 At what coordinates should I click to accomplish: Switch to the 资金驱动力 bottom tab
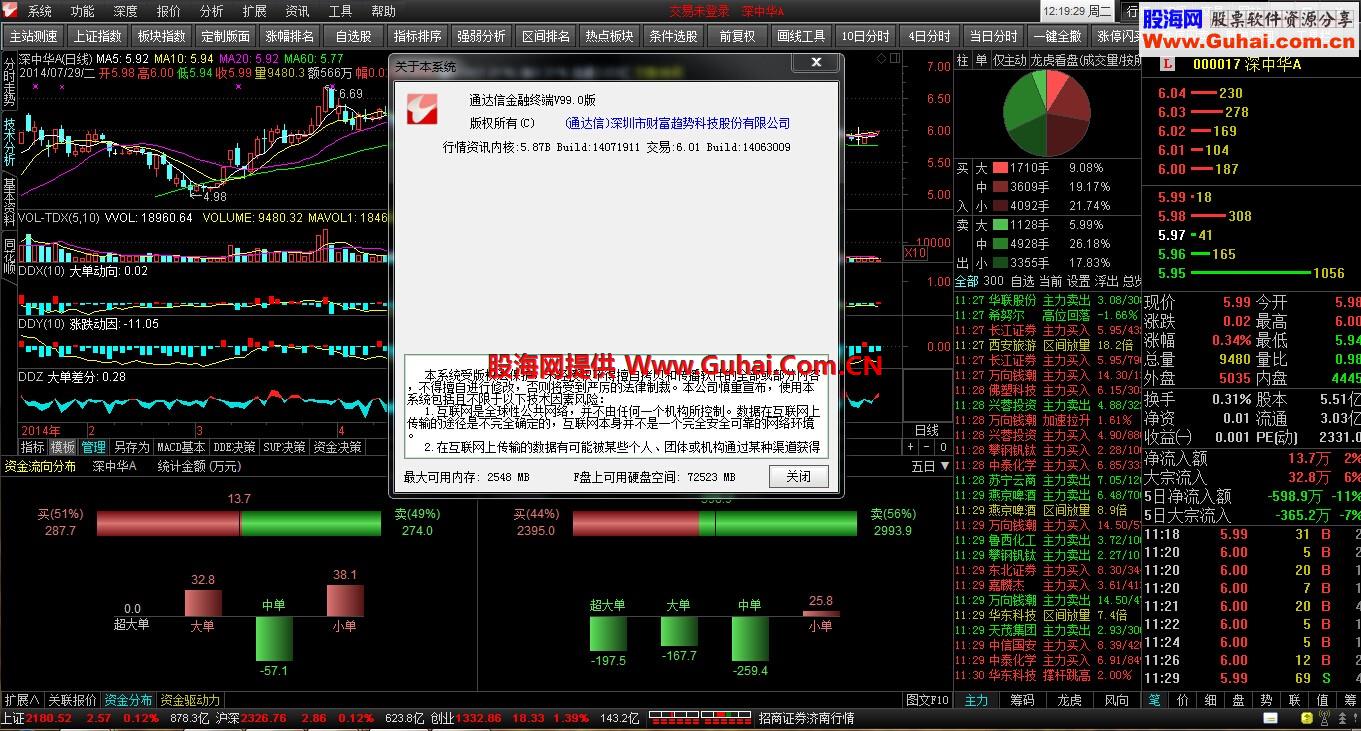pos(190,700)
